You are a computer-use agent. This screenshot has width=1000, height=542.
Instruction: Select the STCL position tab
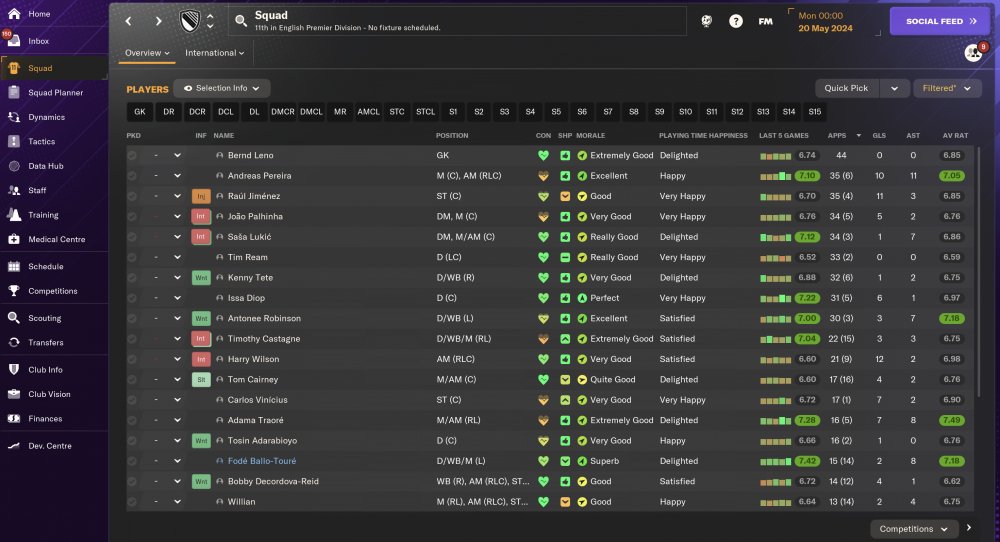pos(425,112)
